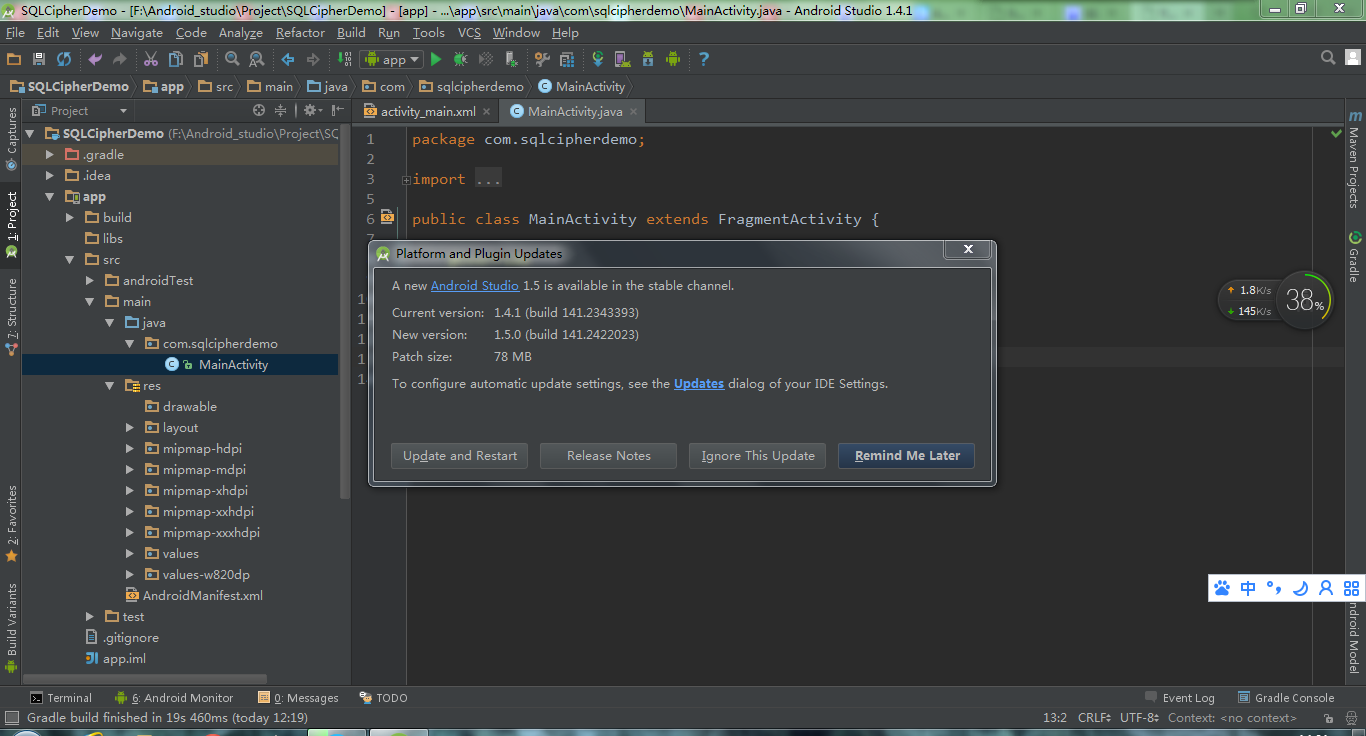Open the Terminal tool window tab
The width and height of the screenshot is (1366, 736).
coord(61,698)
